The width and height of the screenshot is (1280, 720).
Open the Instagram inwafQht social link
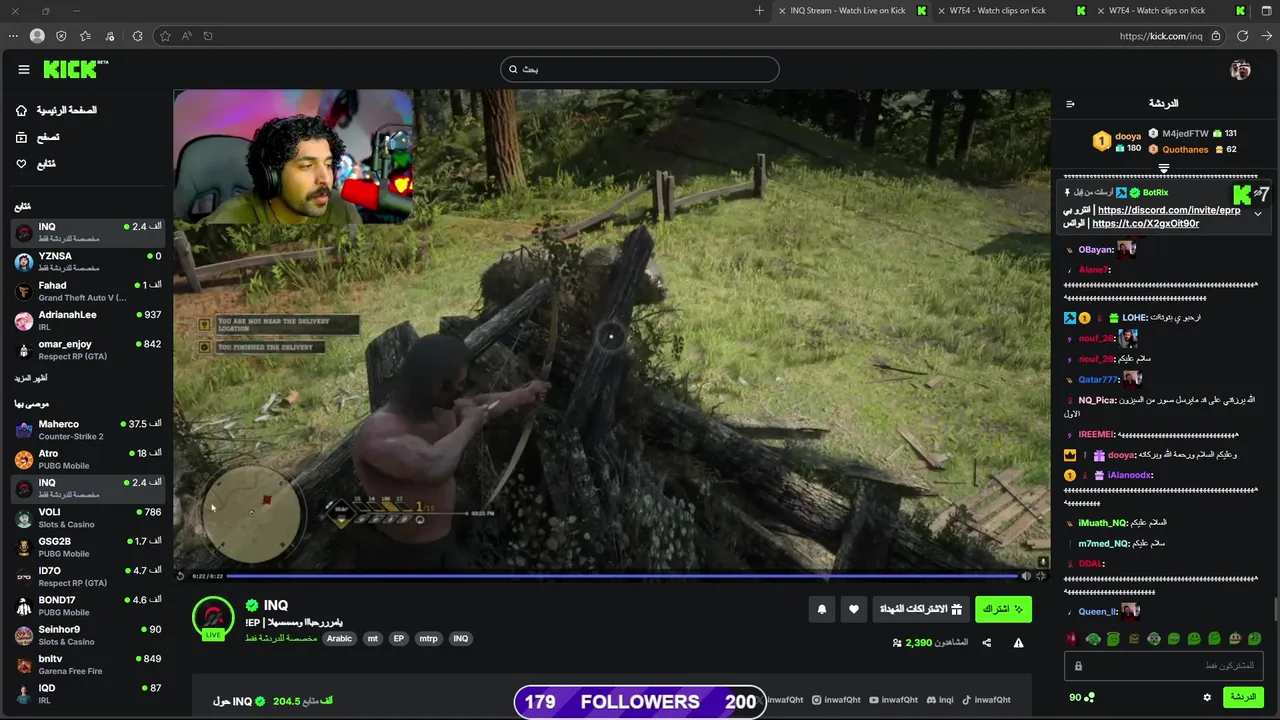[836, 700]
